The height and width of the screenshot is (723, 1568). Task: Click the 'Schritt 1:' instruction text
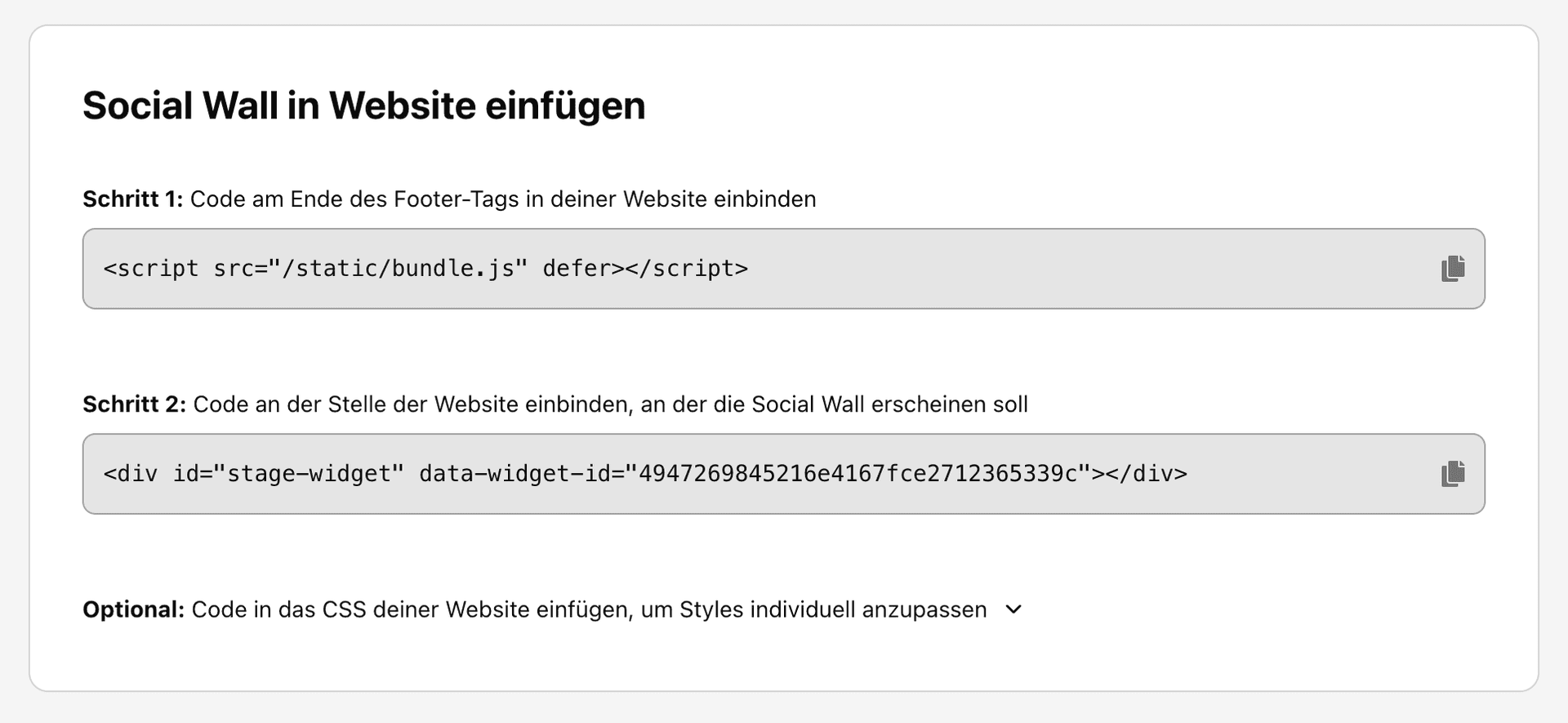pyautogui.click(x=449, y=199)
